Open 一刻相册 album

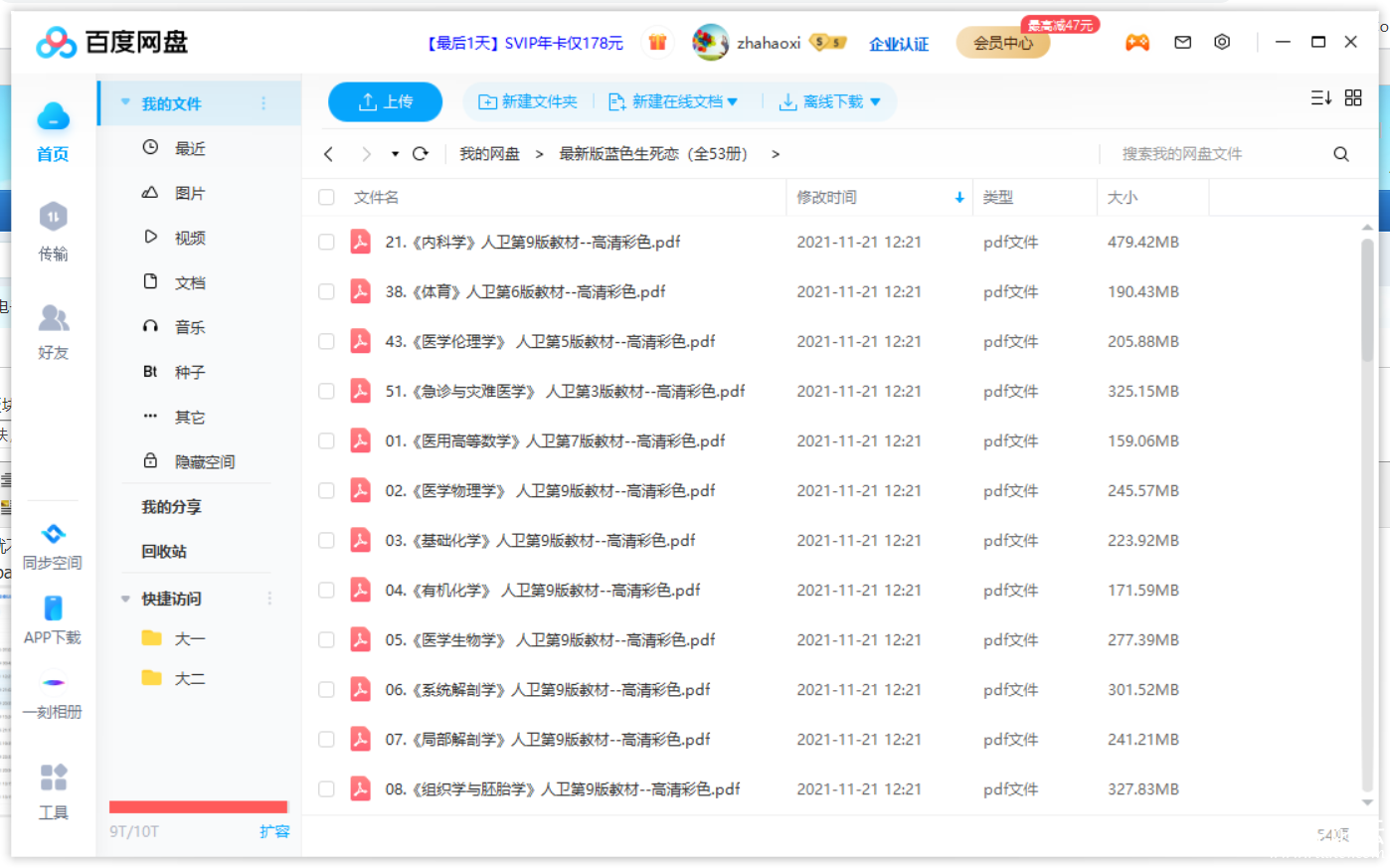coord(53,697)
